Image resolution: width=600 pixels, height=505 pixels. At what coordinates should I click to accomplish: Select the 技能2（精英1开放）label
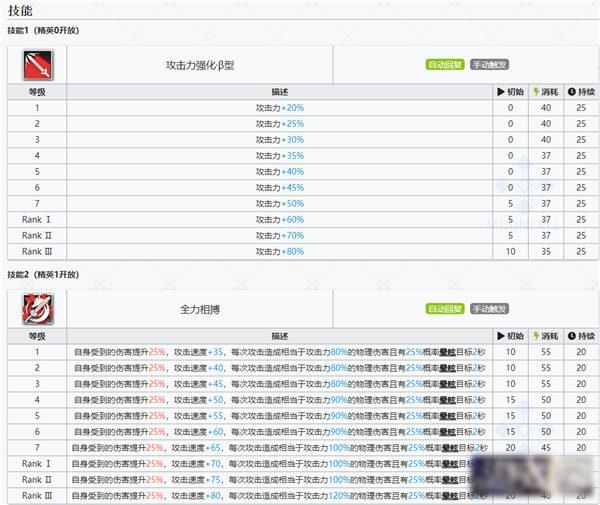tap(43, 274)
